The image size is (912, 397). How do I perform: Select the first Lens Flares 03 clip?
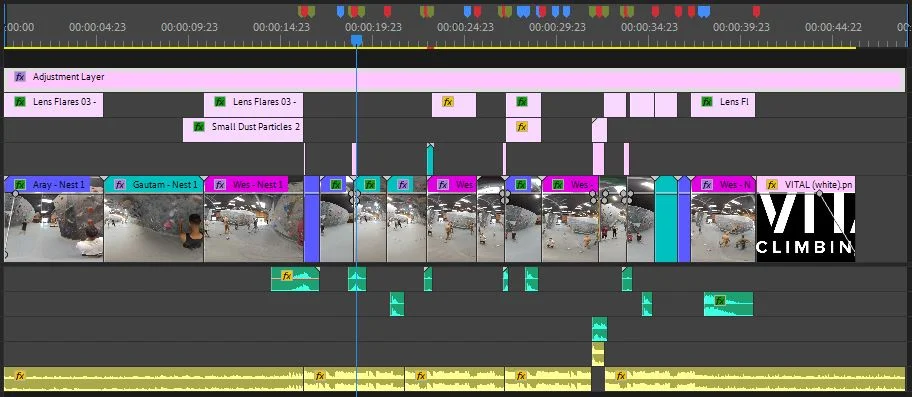coord(54,105)
